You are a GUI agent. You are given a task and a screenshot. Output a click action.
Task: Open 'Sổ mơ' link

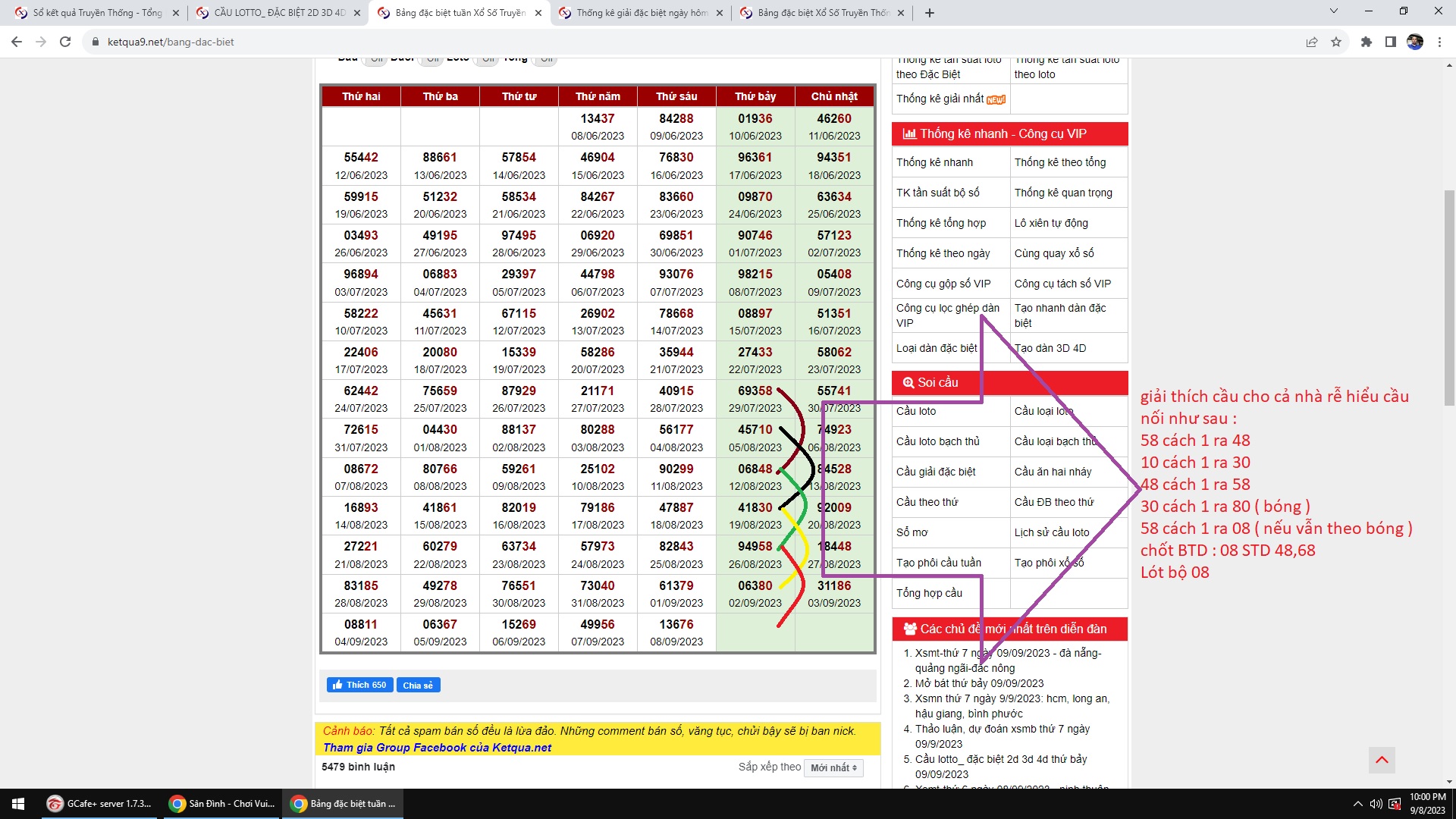click(x=912, y=532)
